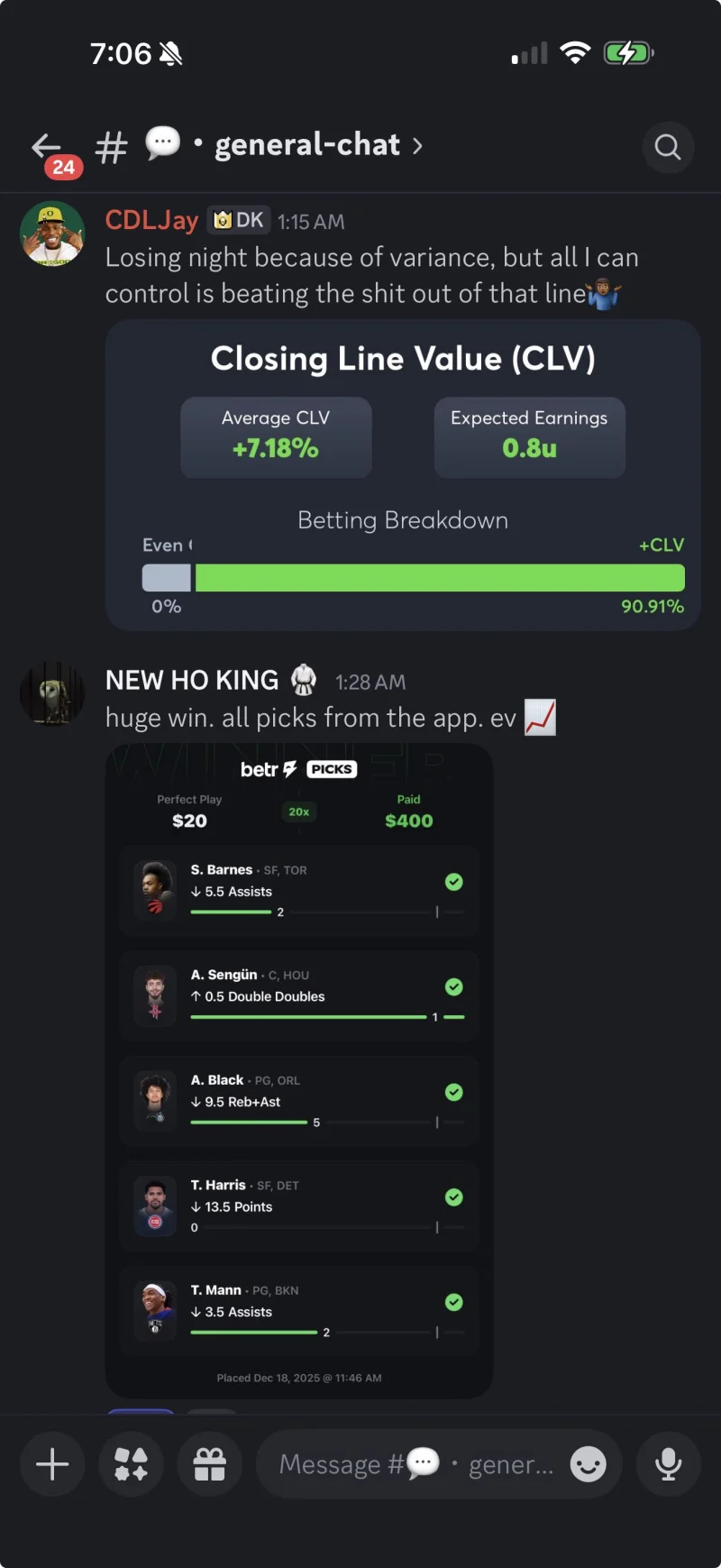Viewport: 721px width, 1568px height.
Task: Tap the green checkmark on S. Barnes pick
Action: tap(453, 882)
